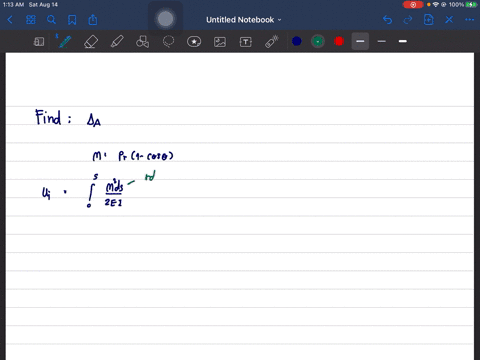Image resolution: width=480 pixels, height=360 pixels.
Task: Open the Elements sticker tool
Action: (x=194, y=42)
